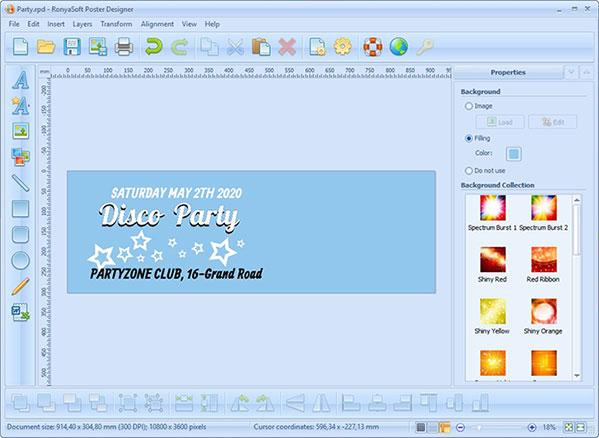Zoom out with the minus button
Image resolution: width=599 pixels, height=438 pixels.
point(460,427)
